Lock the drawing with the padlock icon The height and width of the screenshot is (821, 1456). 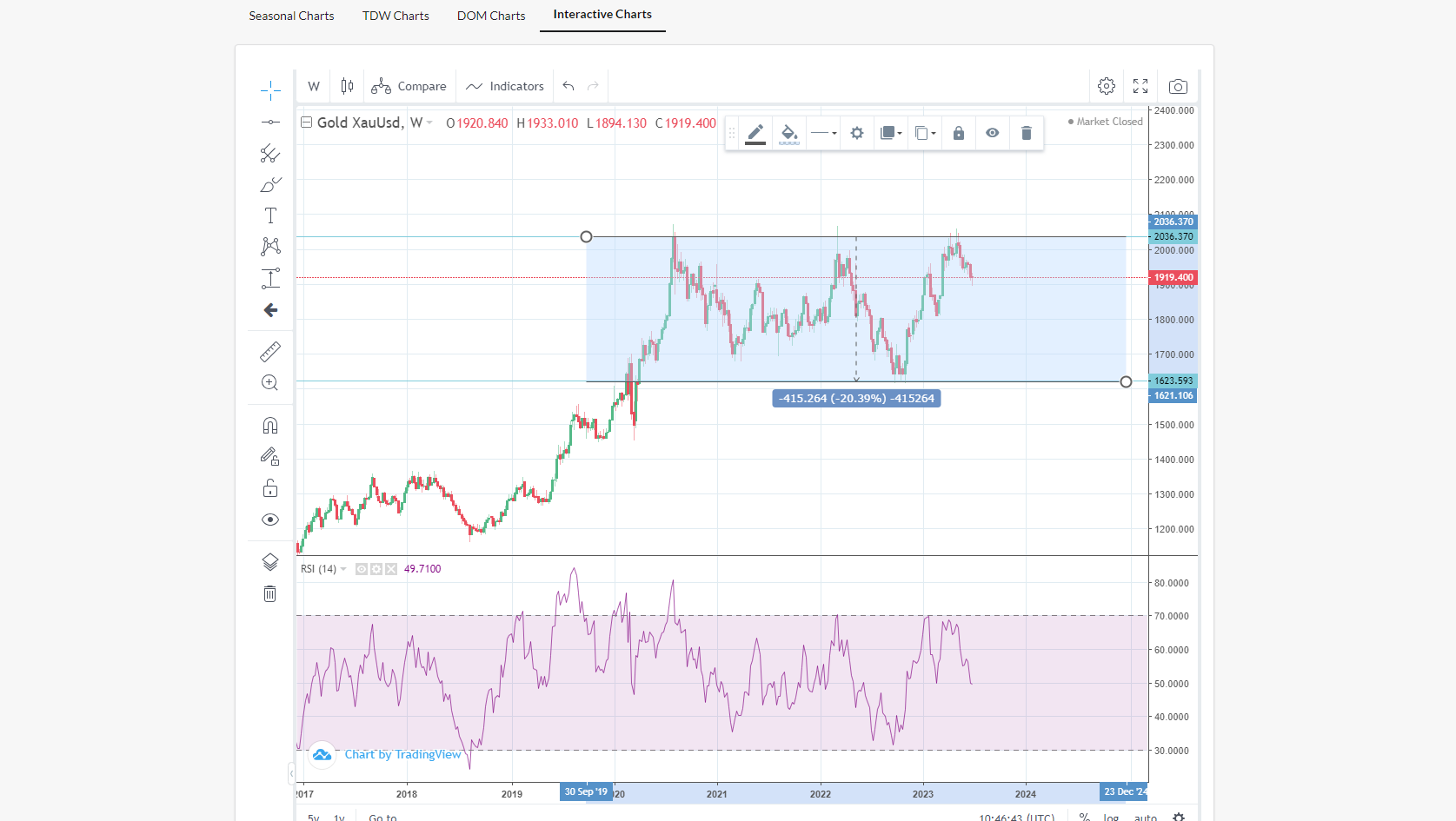pyautogui.click(x=959, y=133)
